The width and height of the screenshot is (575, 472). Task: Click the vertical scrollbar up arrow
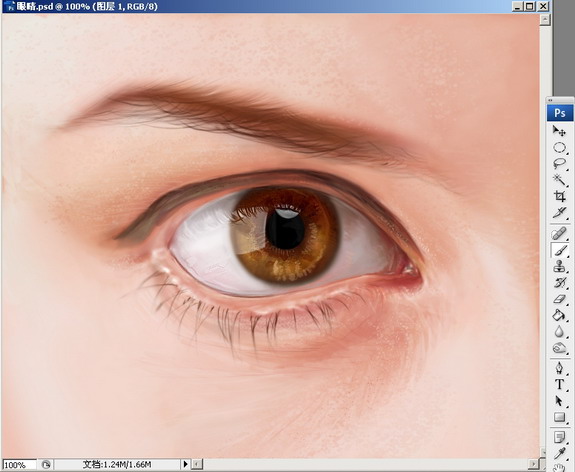[x=545, y=20]
